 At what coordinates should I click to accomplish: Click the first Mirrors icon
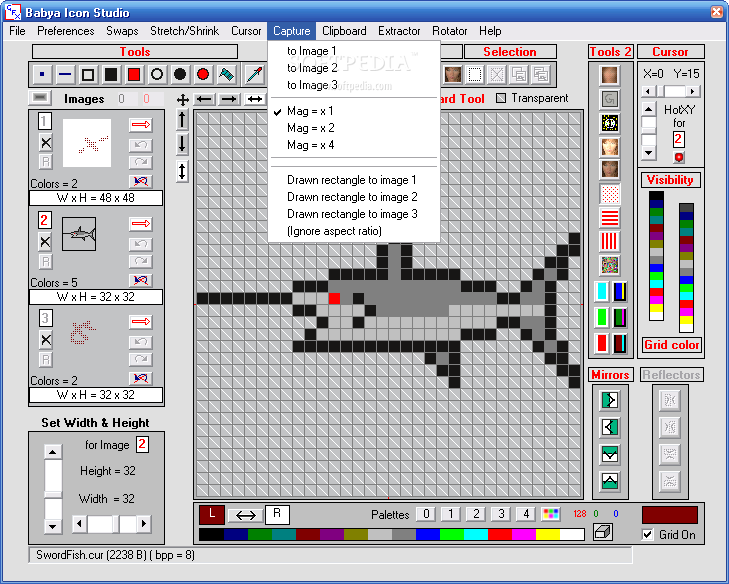click(610, 400)
